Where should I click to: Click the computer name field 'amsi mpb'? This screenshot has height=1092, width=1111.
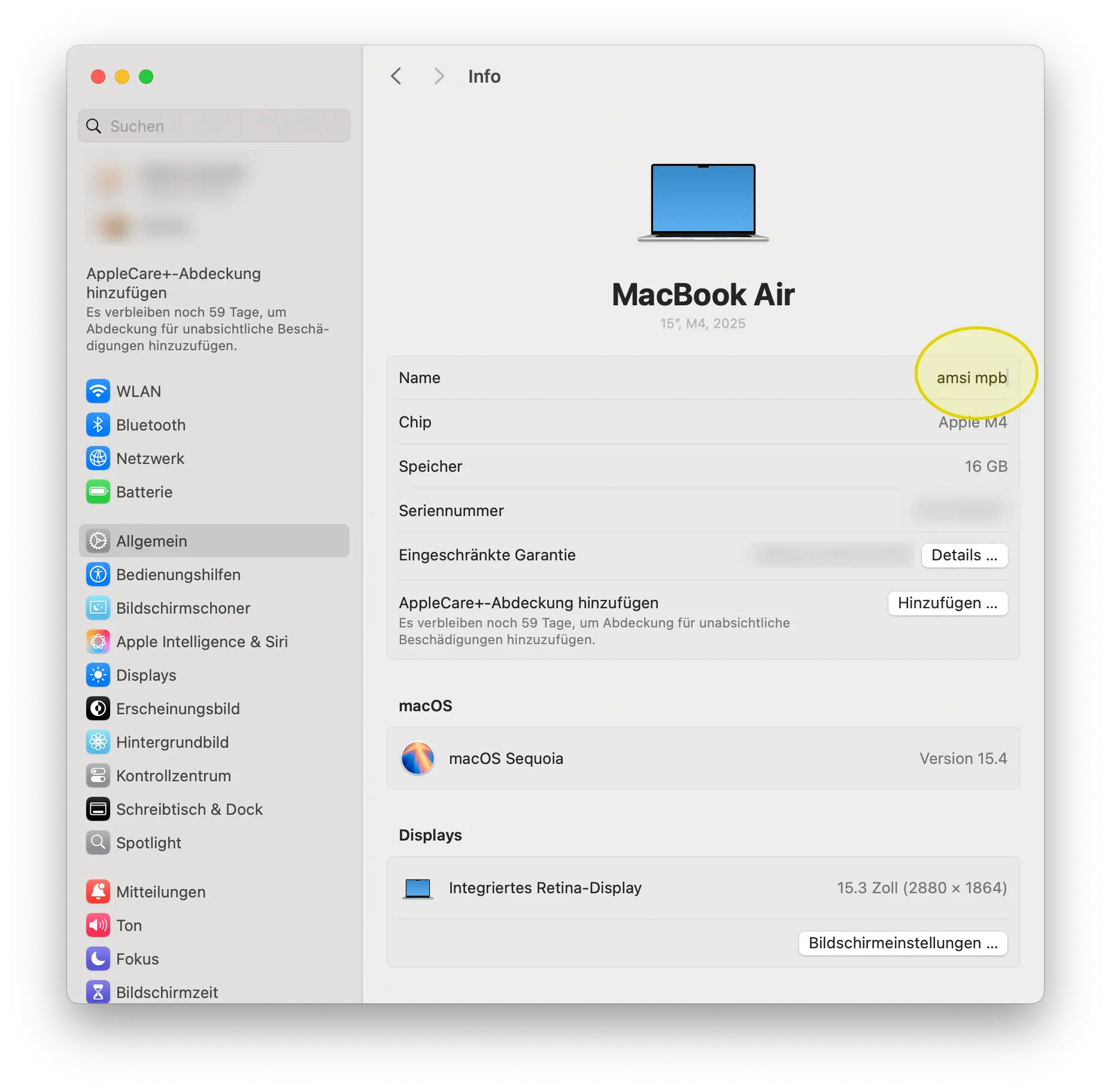tap(971, 378)
